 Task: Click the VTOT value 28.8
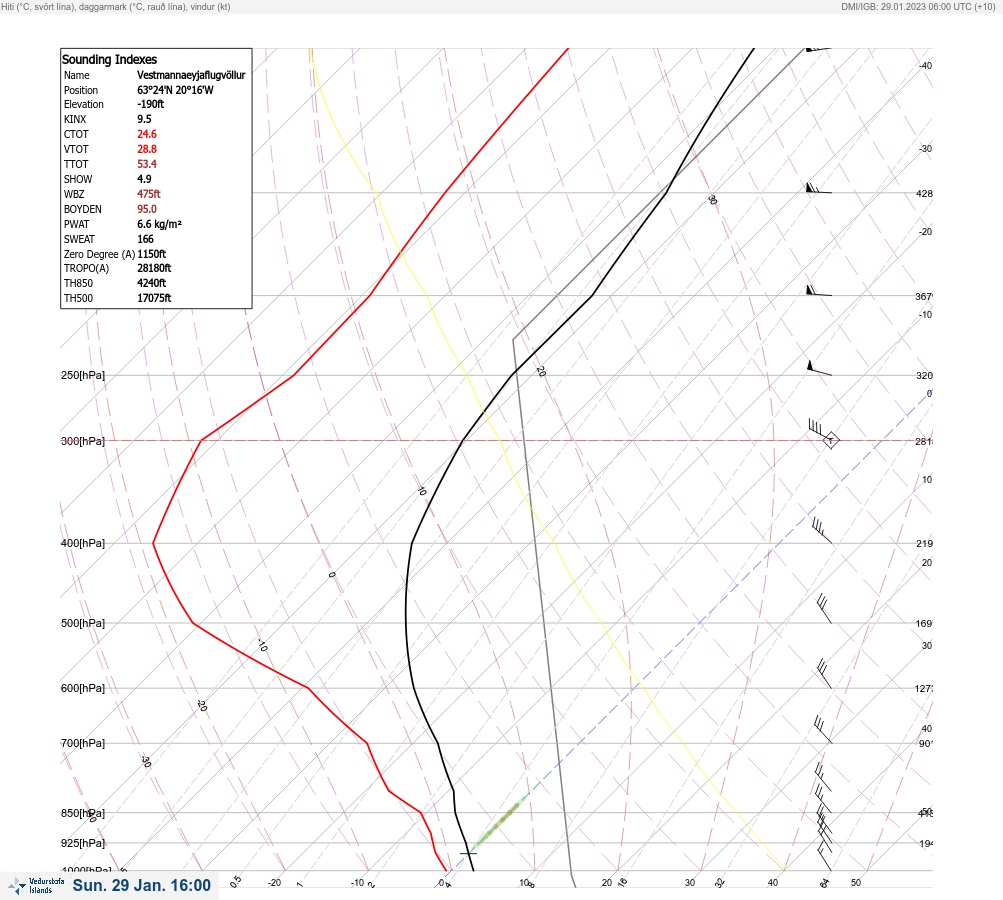pyautogui.click(x=146, y=149)
